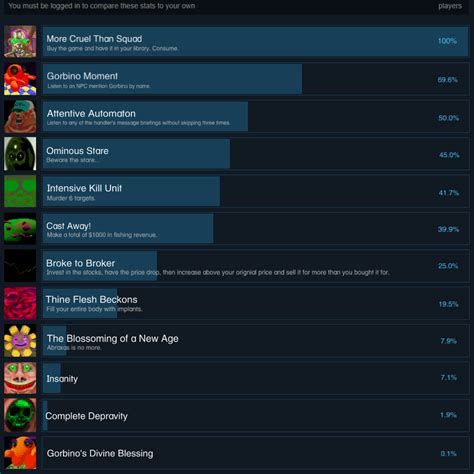Click the Broke to Broker achievement title
Screen dimensions: 474x474
(80, 263)
